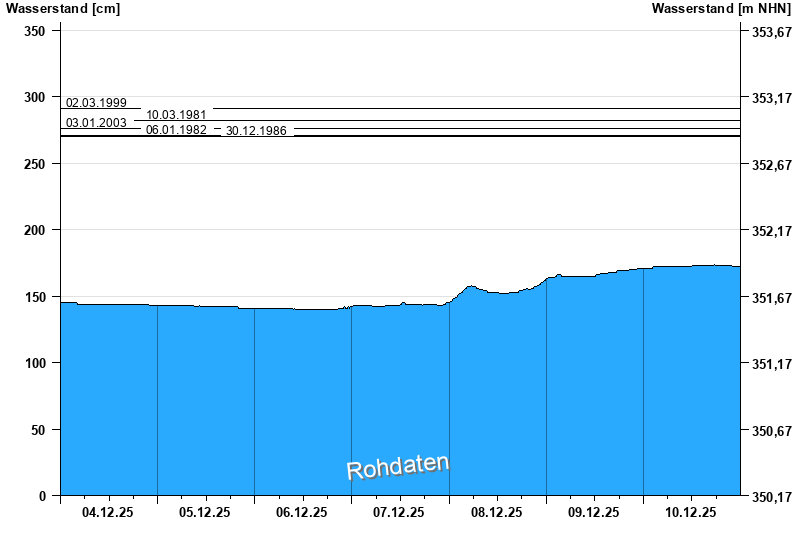The width and height of the screenshot is (800, 550).
Task: Click the 353,17 value on right axis
Action: 772,98
